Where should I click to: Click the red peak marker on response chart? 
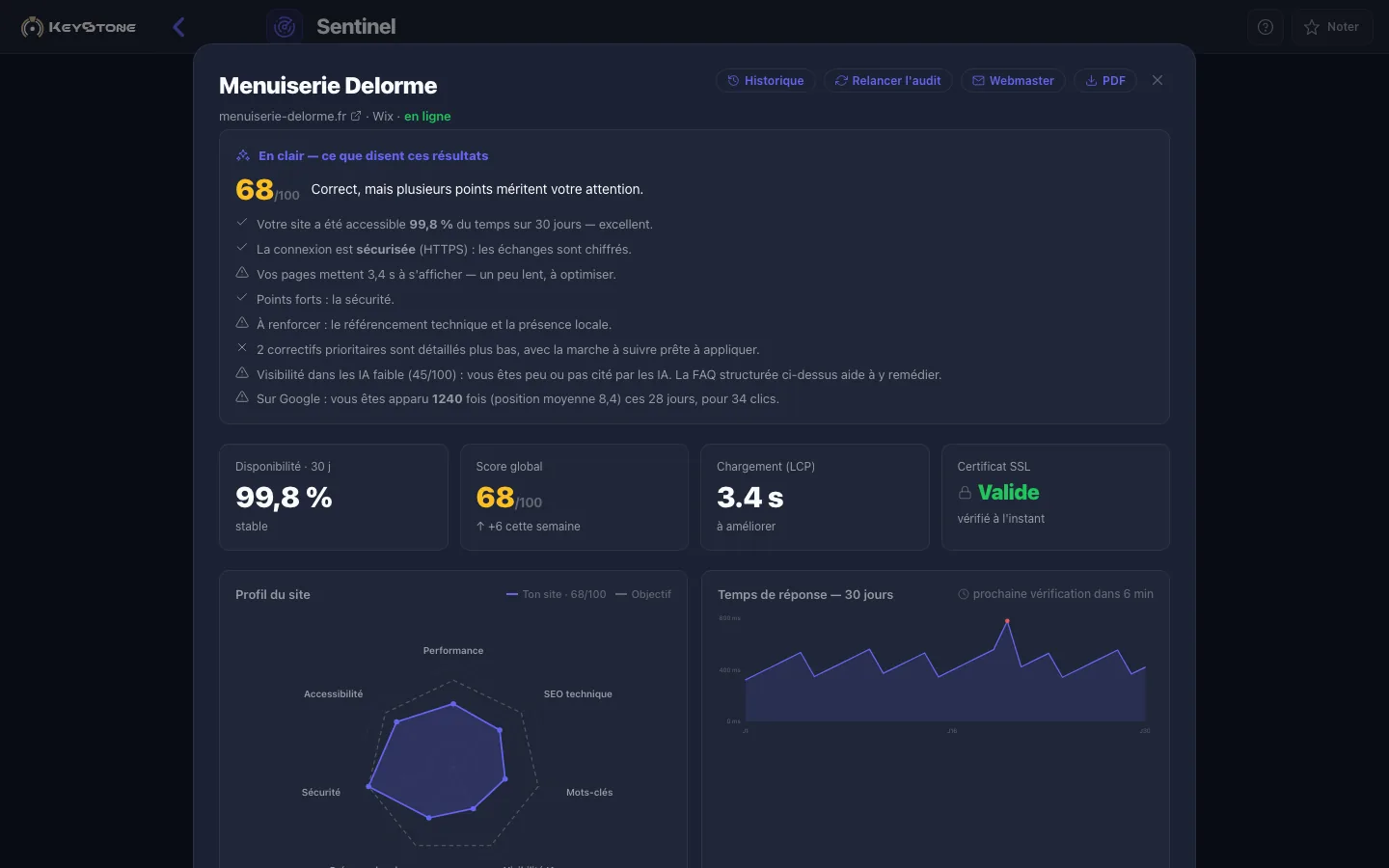coord(1007,621)
